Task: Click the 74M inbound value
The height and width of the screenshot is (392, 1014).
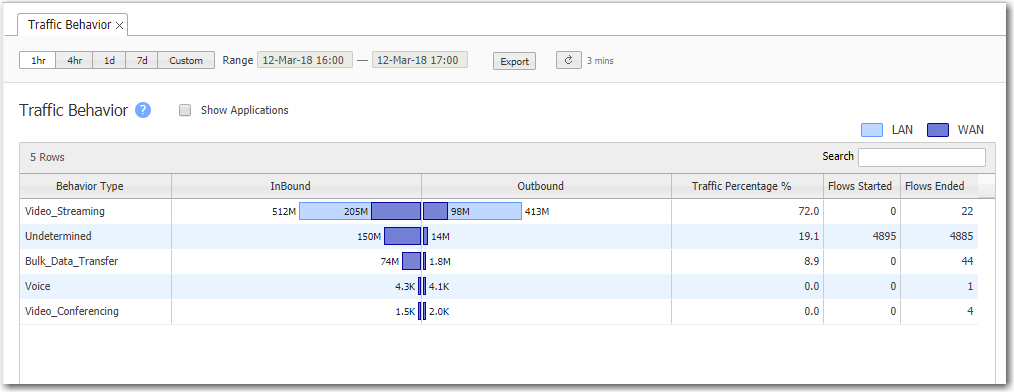Action: 390,262
